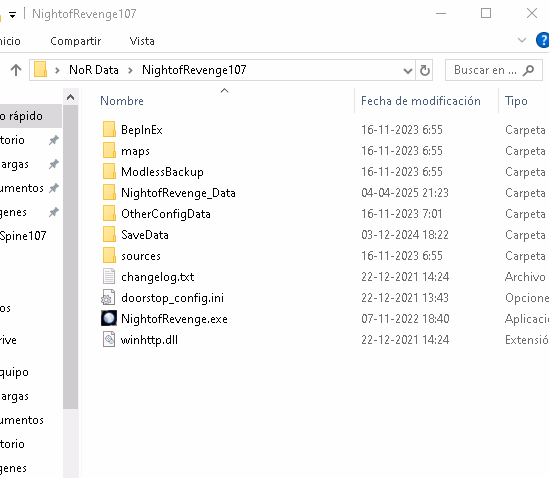The image size is (549, 478).
Task: Select the maps folder icon
Action: (x=109, y=151)
